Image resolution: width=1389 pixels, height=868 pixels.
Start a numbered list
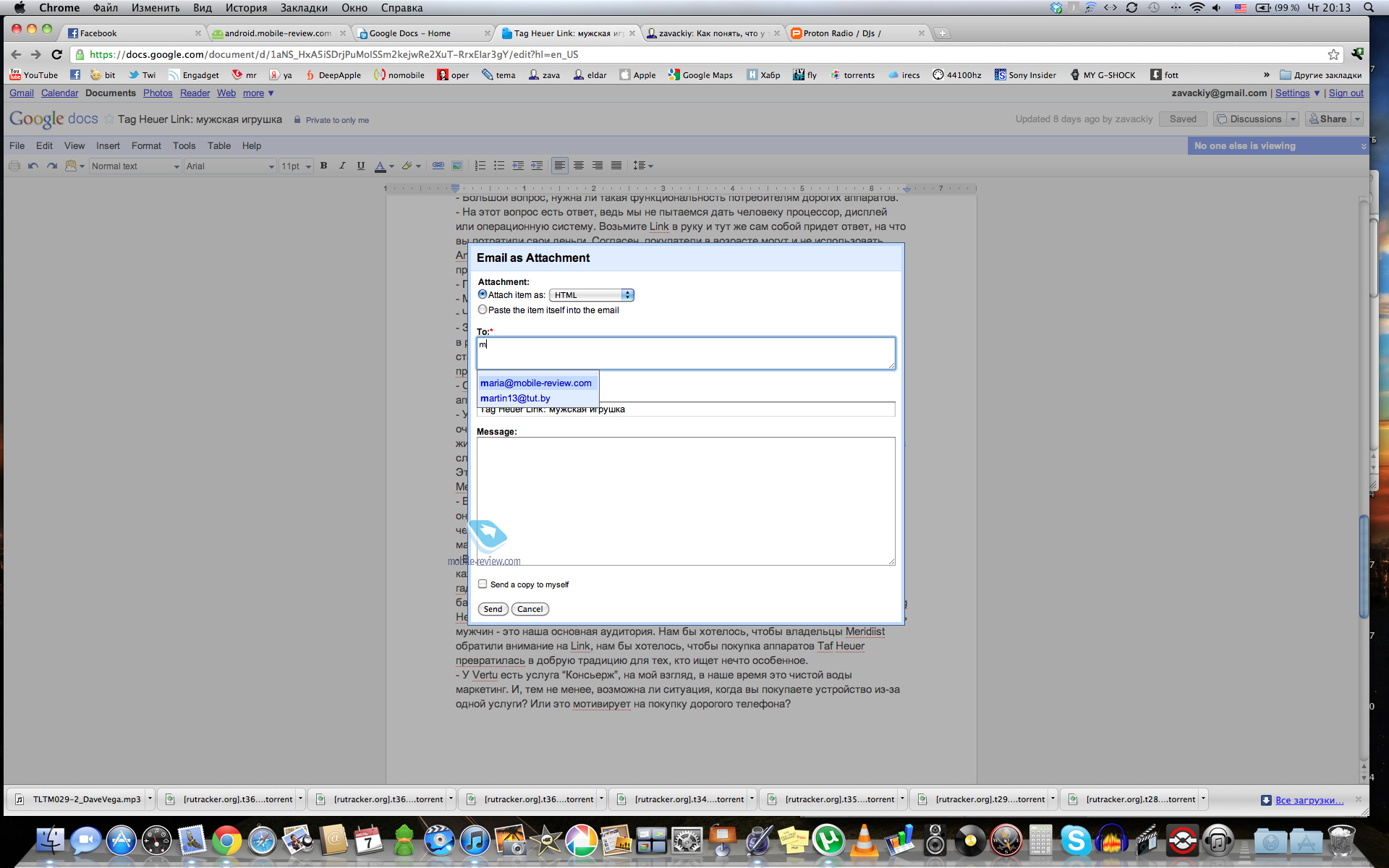[x=480, y=166]
